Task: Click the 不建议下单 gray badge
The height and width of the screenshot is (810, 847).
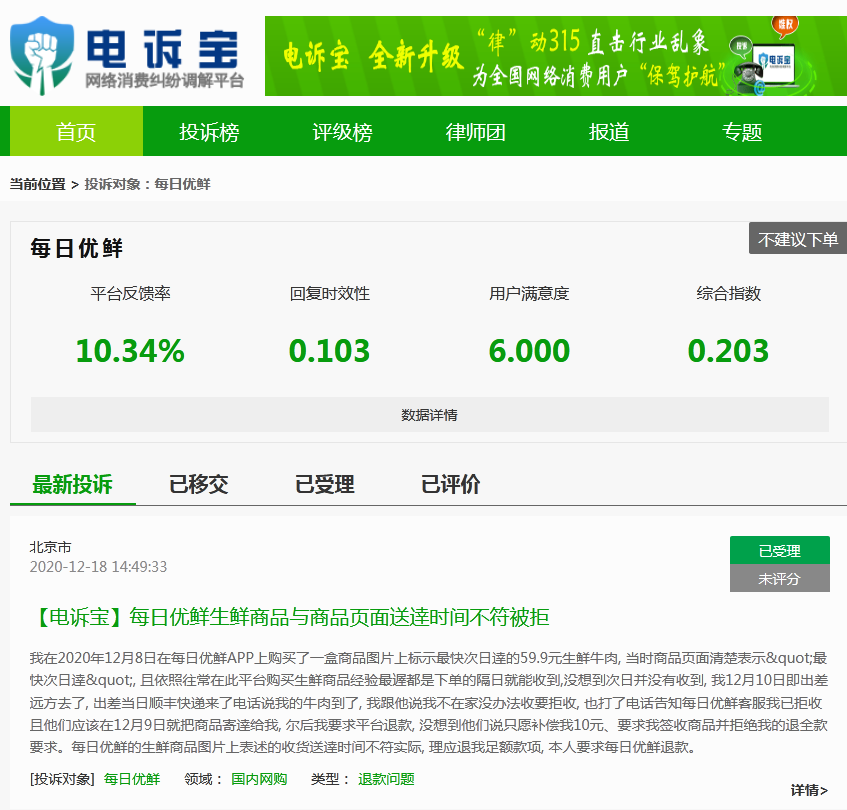Action: click(798, 238)
